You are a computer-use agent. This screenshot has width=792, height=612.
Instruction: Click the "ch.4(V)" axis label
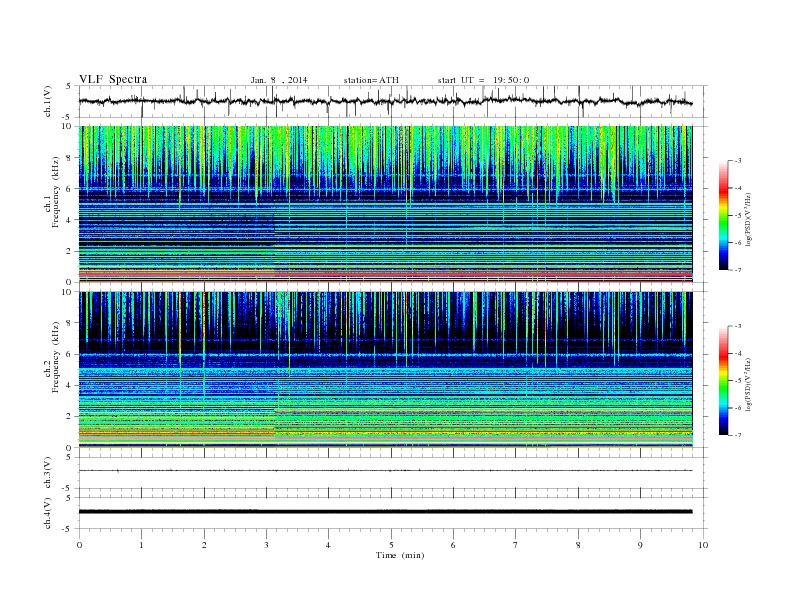click(x=48, y=513)
